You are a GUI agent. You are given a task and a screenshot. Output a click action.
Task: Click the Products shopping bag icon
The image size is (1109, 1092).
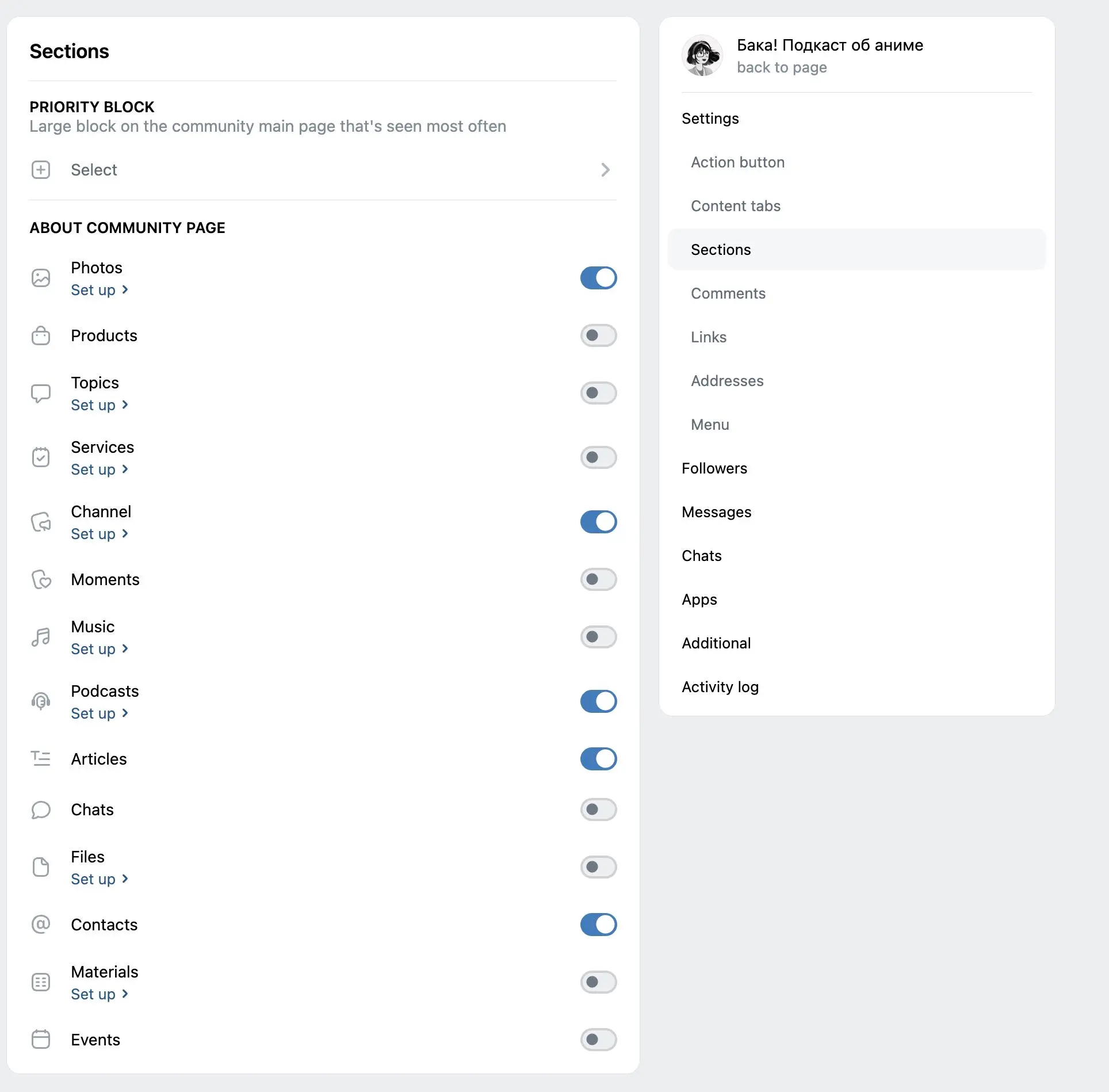tap(41, 335)
